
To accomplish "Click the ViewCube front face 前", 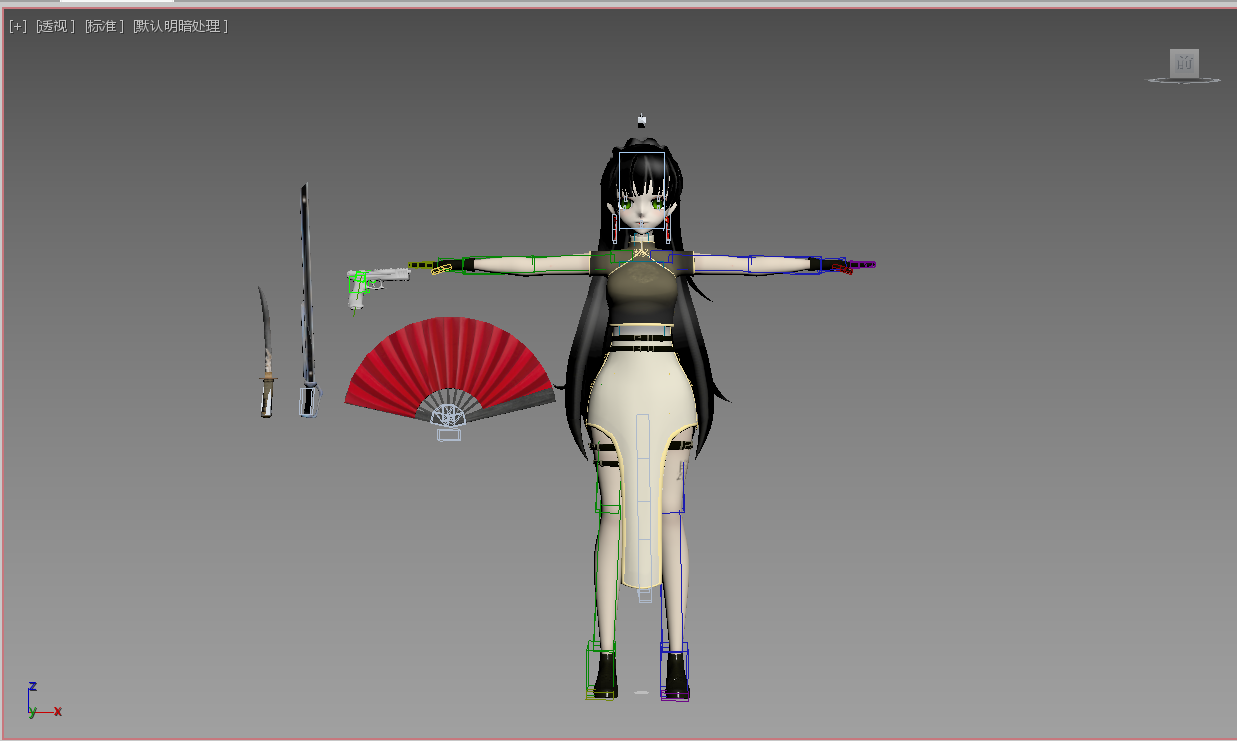I will pos(1185,63).
